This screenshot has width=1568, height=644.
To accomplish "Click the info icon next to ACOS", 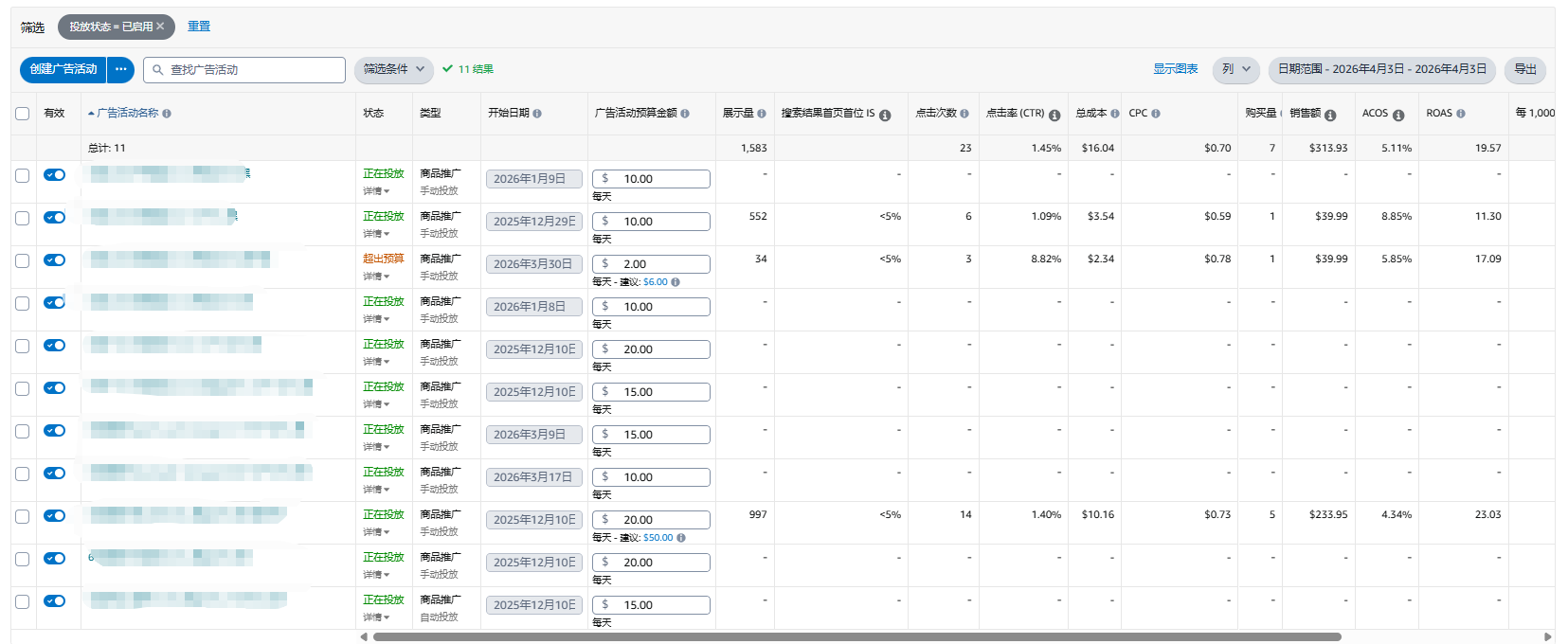I will (x=1398, y=115).
